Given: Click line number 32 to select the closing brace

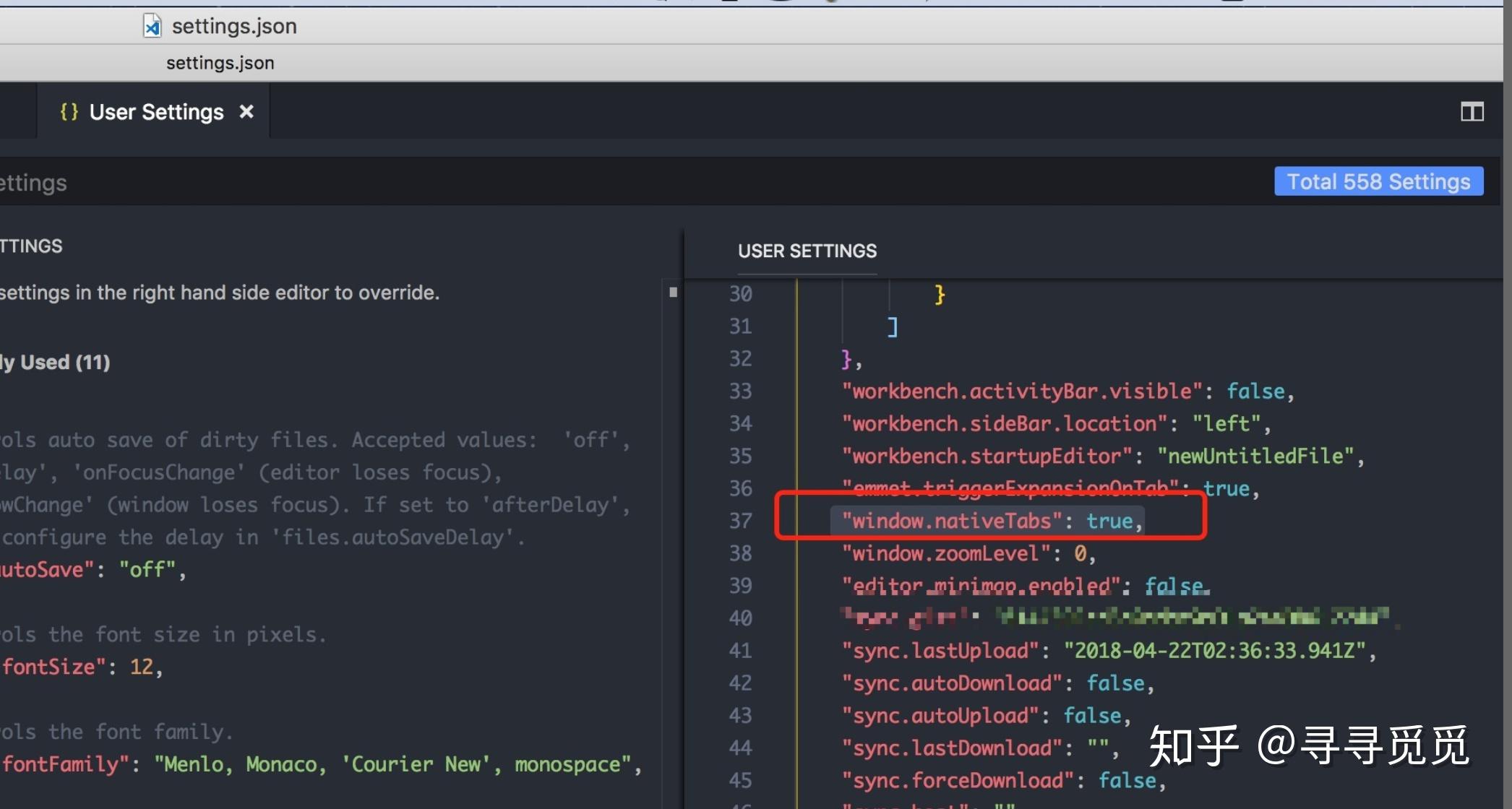Looking at the screenshot, I should tap(740, 359).
